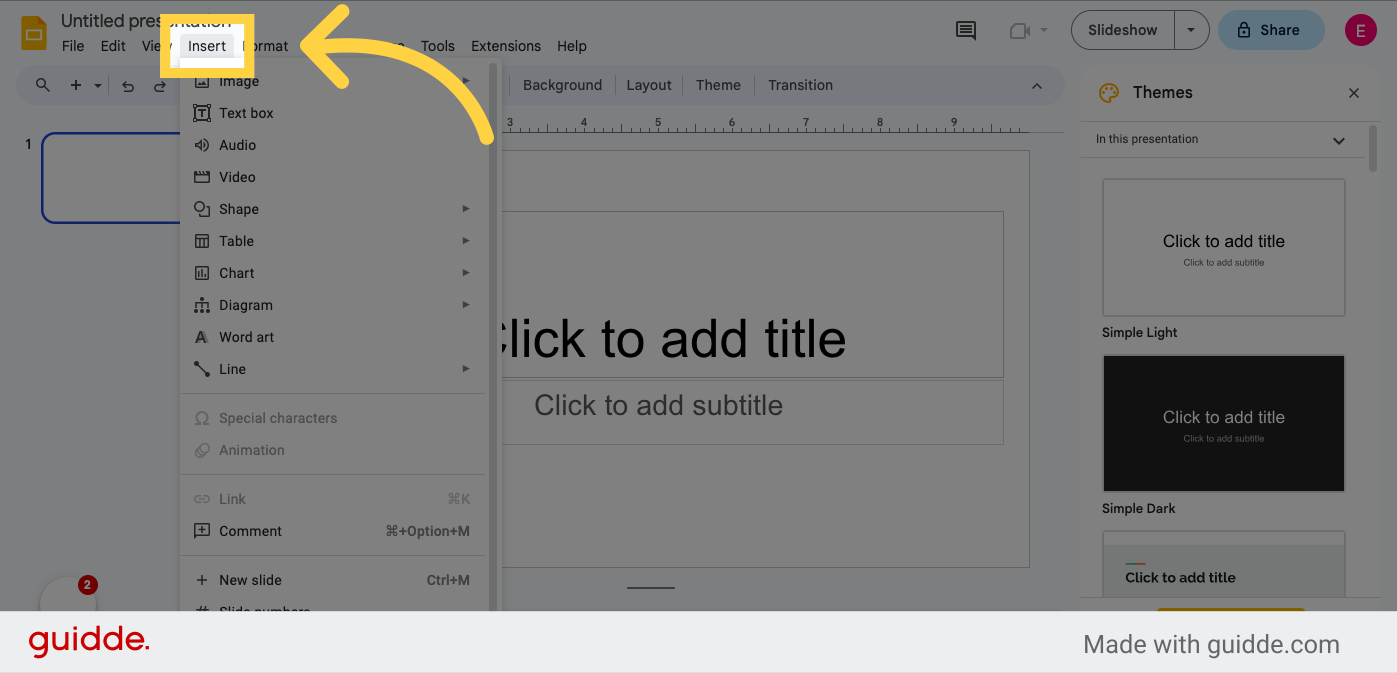Click the Redo toolbar icon

click(x=160, y=86)
